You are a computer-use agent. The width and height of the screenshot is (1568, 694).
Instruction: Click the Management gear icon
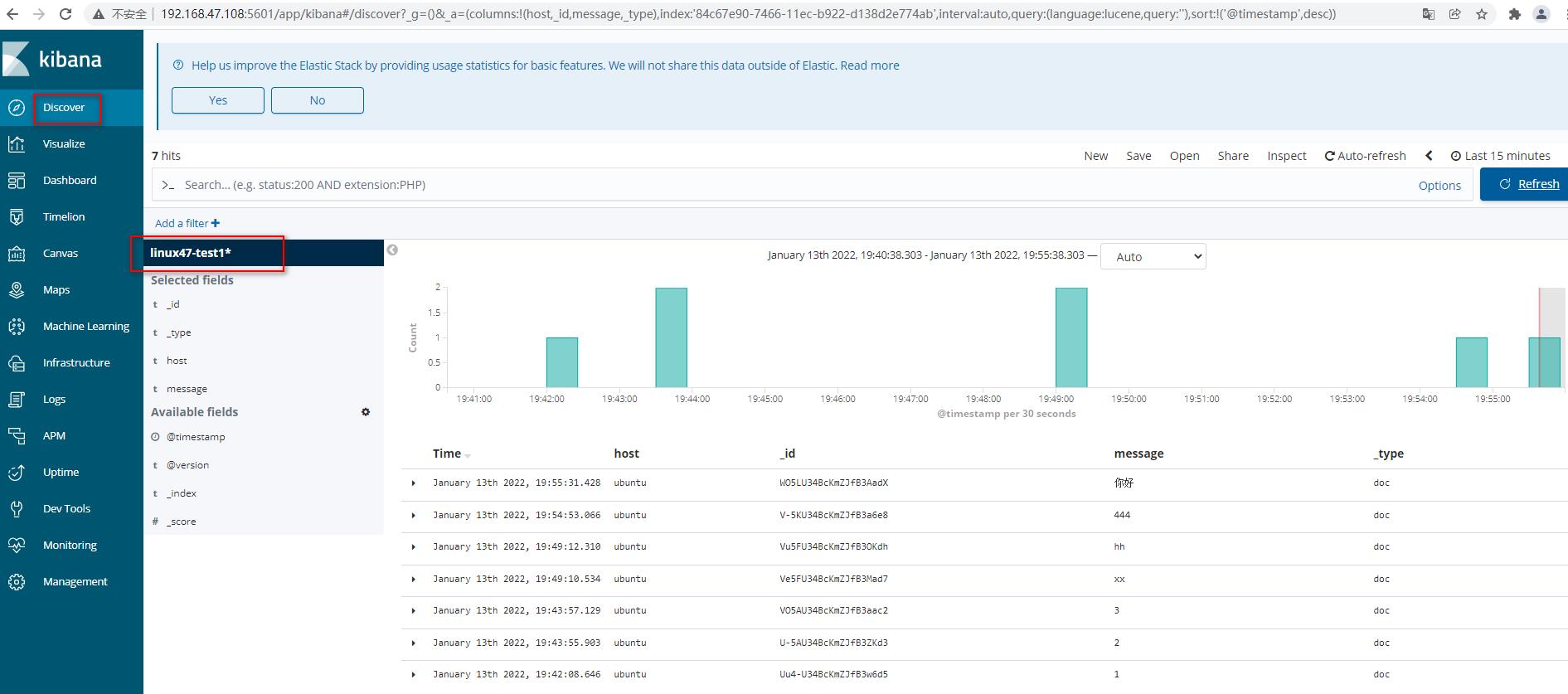[17, 582]
